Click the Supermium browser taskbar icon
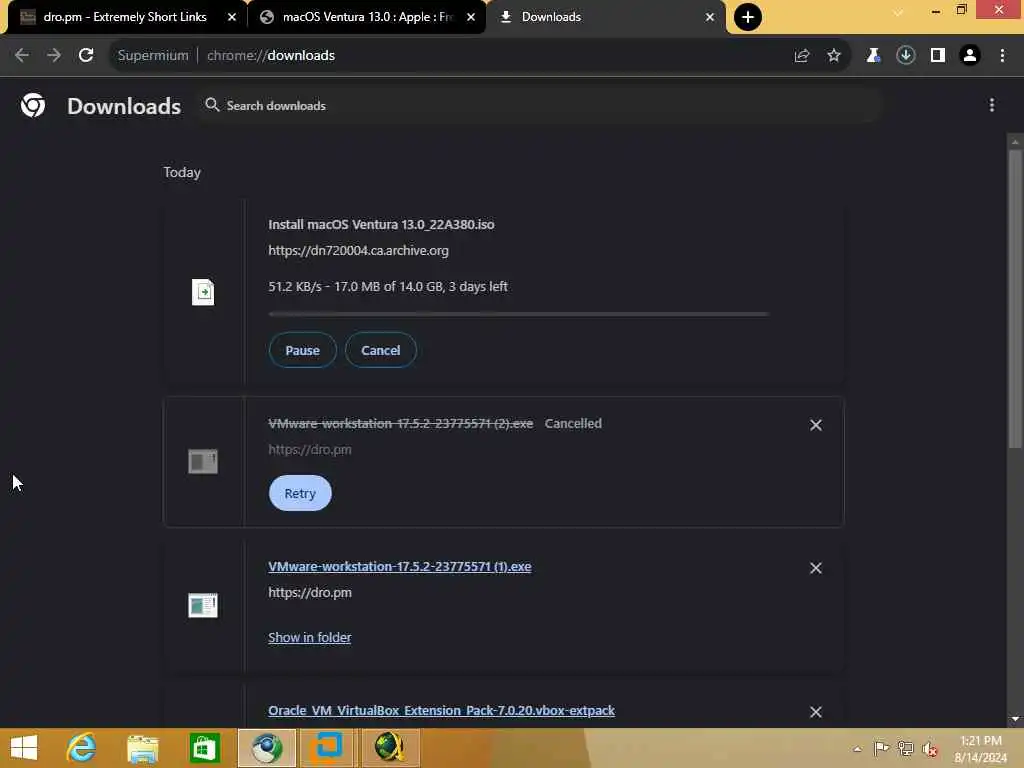This screenshot has width=1024, height=768. tap(266, 748)
